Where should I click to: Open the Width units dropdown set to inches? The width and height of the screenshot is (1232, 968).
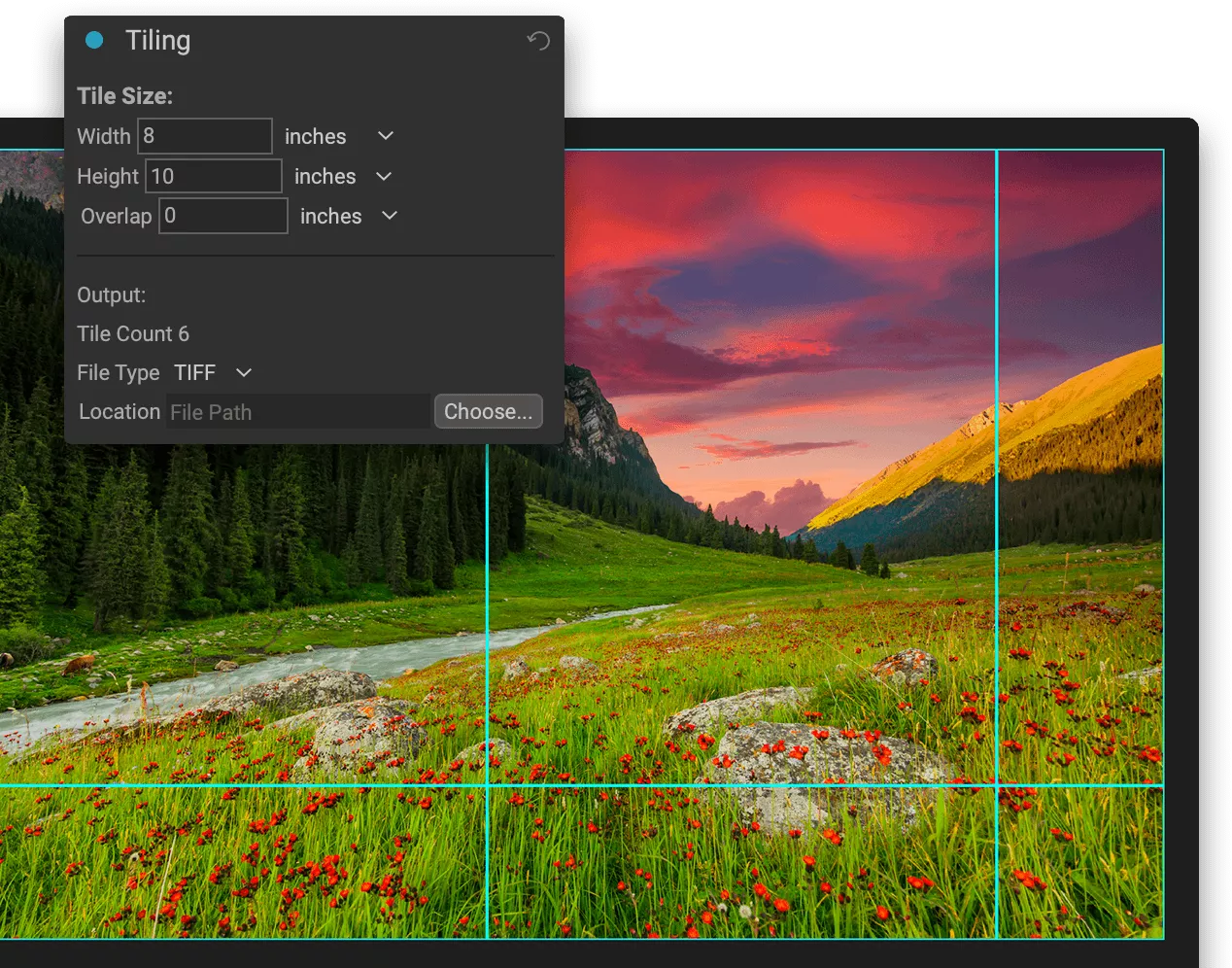[384, 136]
